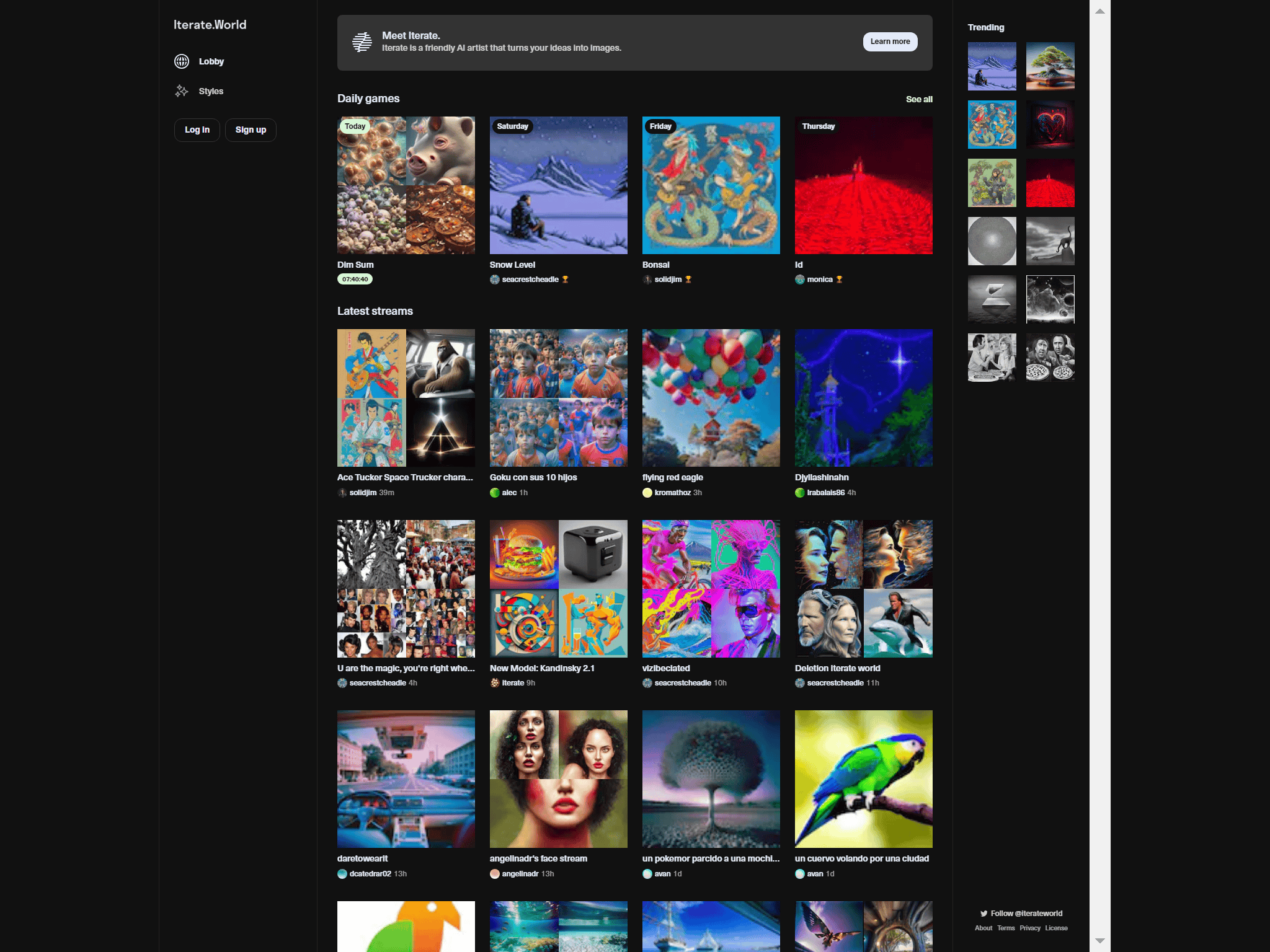
Task: Open the Styles sparkle icon
Action: pos(182,91)
